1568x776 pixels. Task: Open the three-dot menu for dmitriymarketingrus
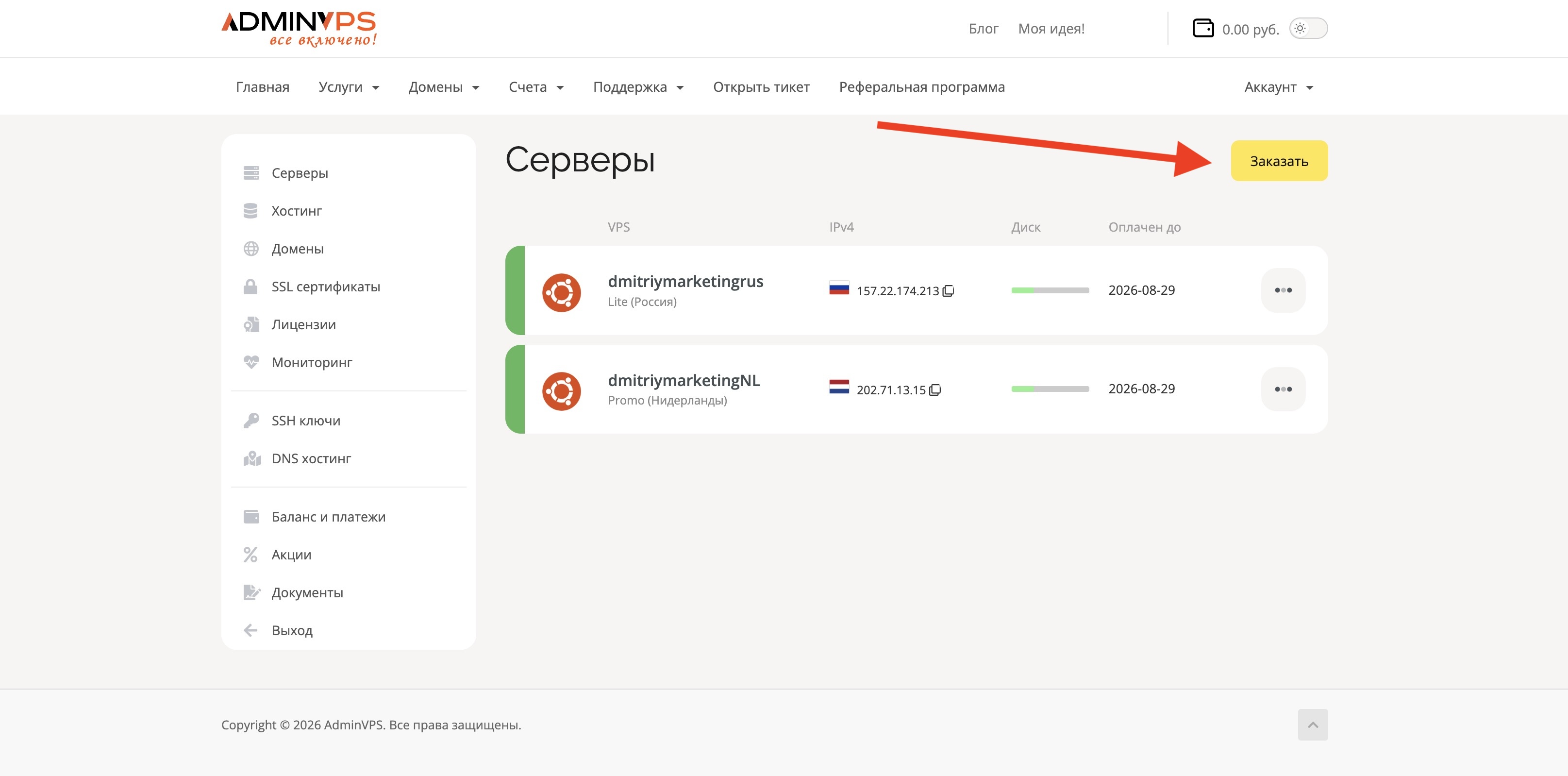pyautogui.click(x=1283, y=290)
